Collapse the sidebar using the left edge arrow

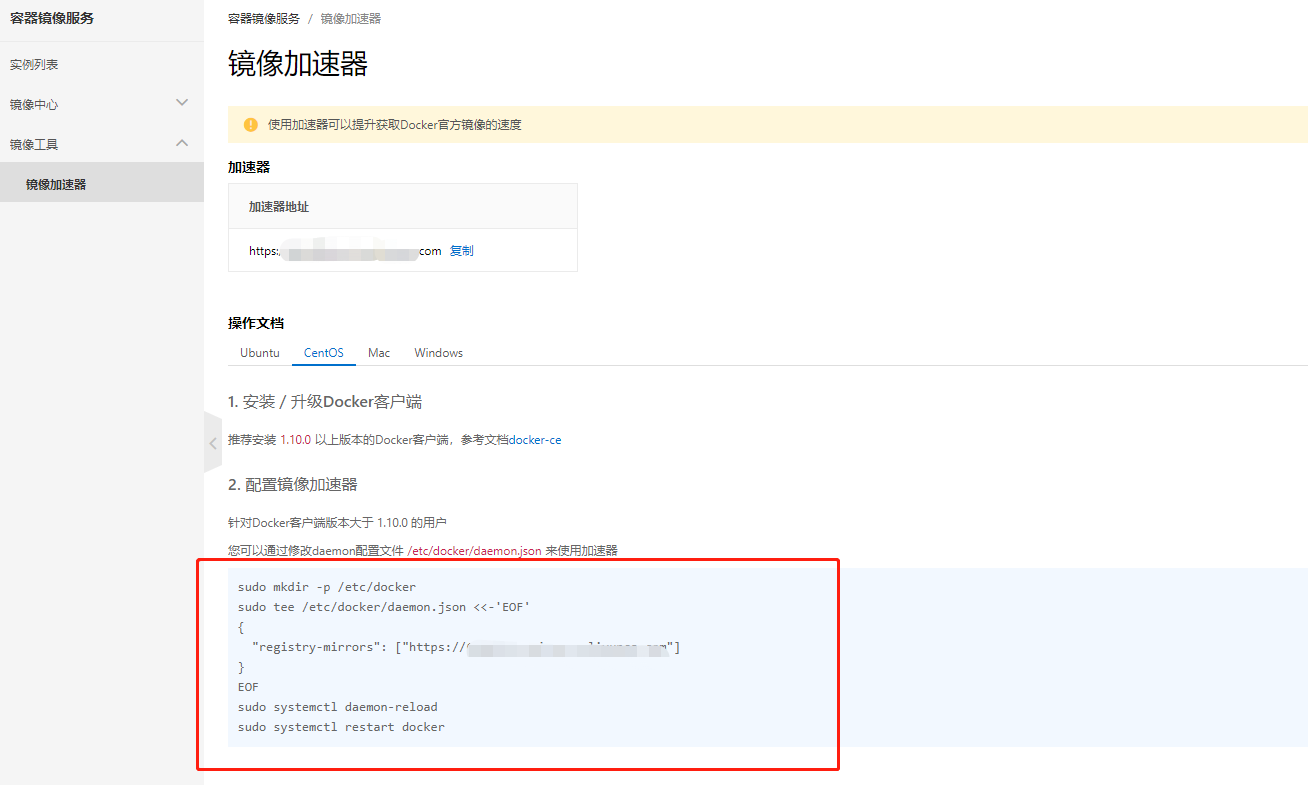212,442
